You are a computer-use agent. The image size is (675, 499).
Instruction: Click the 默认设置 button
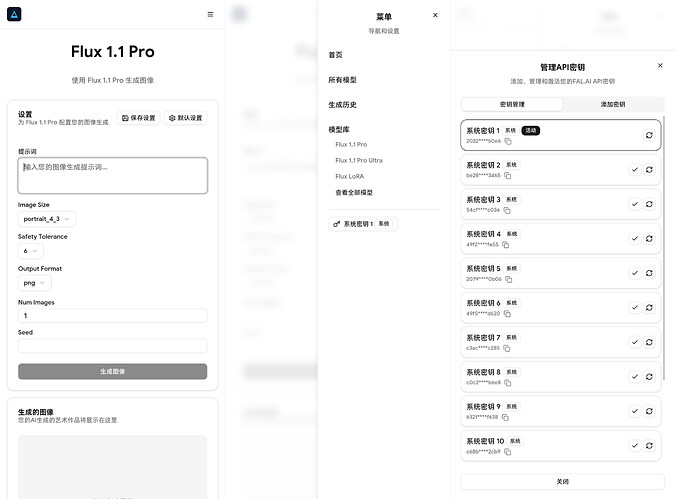pos(186,118)
